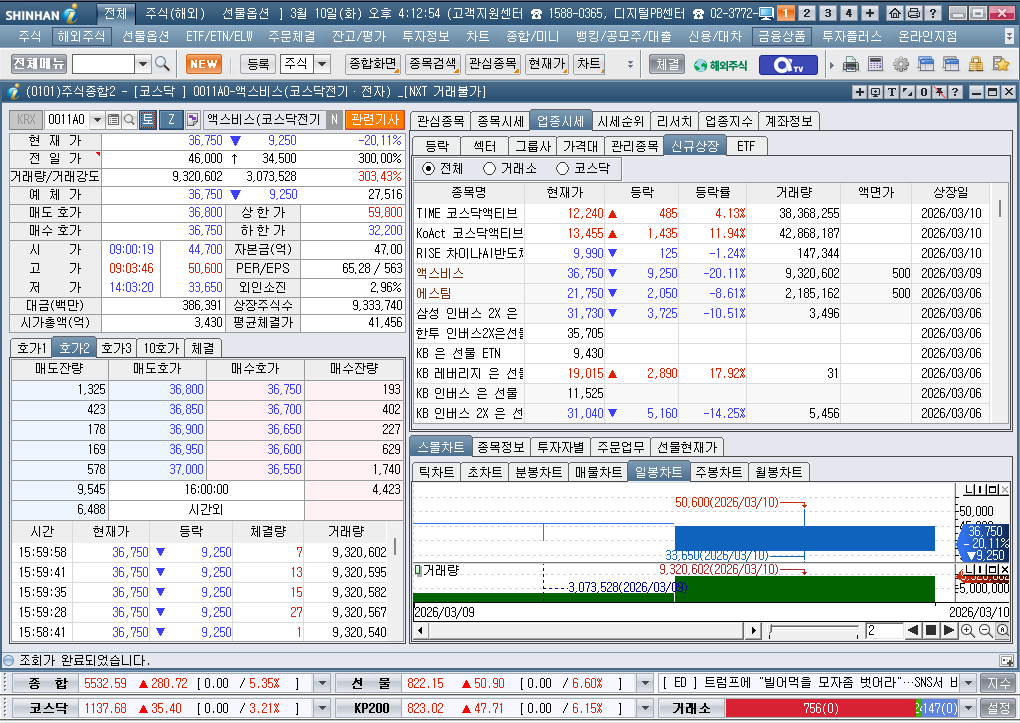Zoom in on the chart

(x=967, y=631)
